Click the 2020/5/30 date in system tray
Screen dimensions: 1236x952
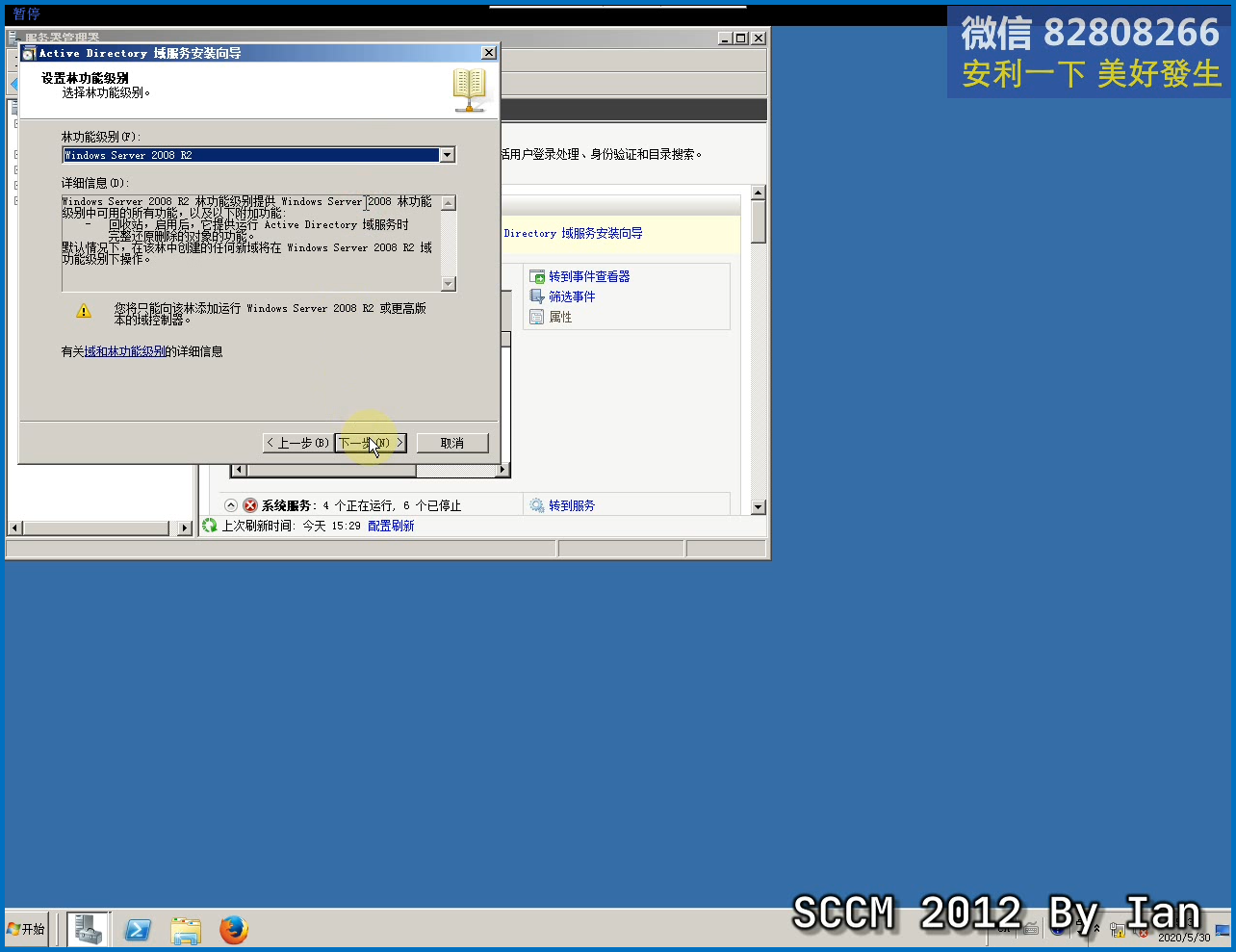(1184, 938)
